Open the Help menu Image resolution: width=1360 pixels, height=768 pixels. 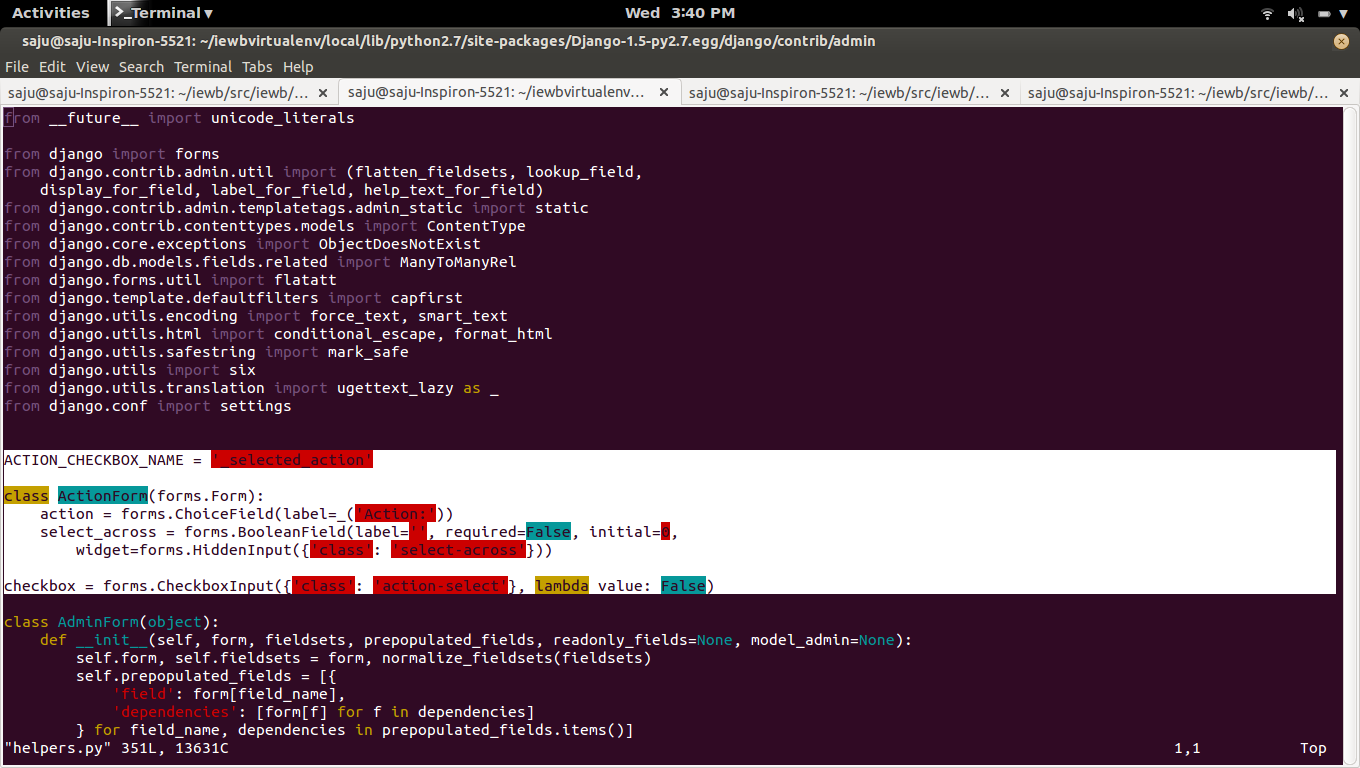point(298,67)
